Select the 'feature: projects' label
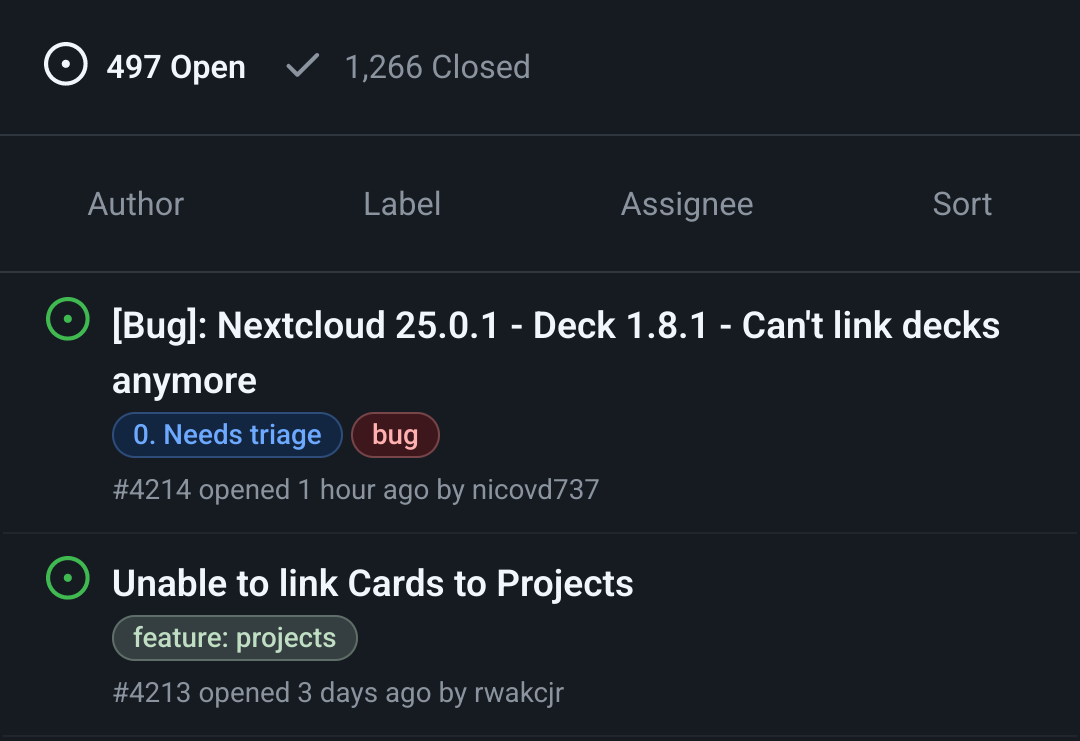1080x741 pixels. point(234,637)
